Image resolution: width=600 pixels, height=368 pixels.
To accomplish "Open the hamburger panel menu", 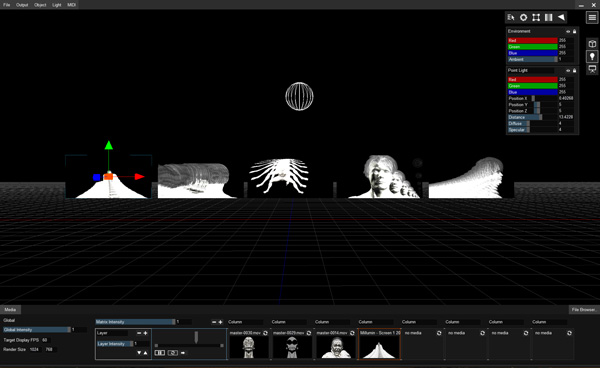I will pyautogui.click(x=592, y=18).
